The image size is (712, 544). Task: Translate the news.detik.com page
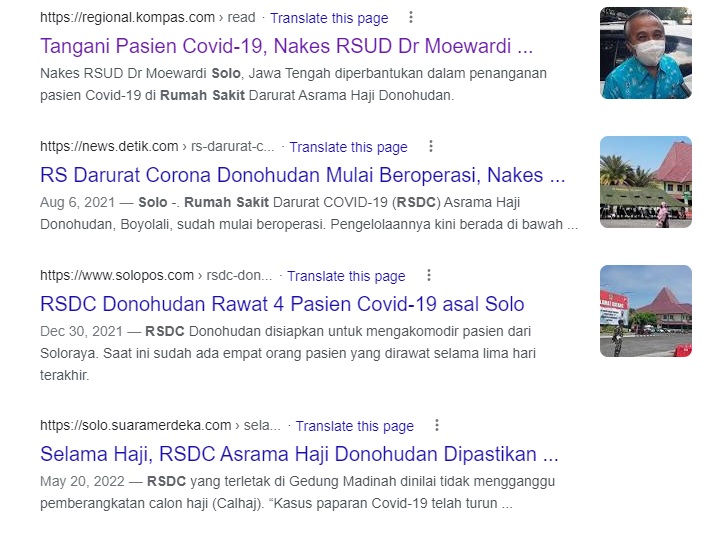349,147
